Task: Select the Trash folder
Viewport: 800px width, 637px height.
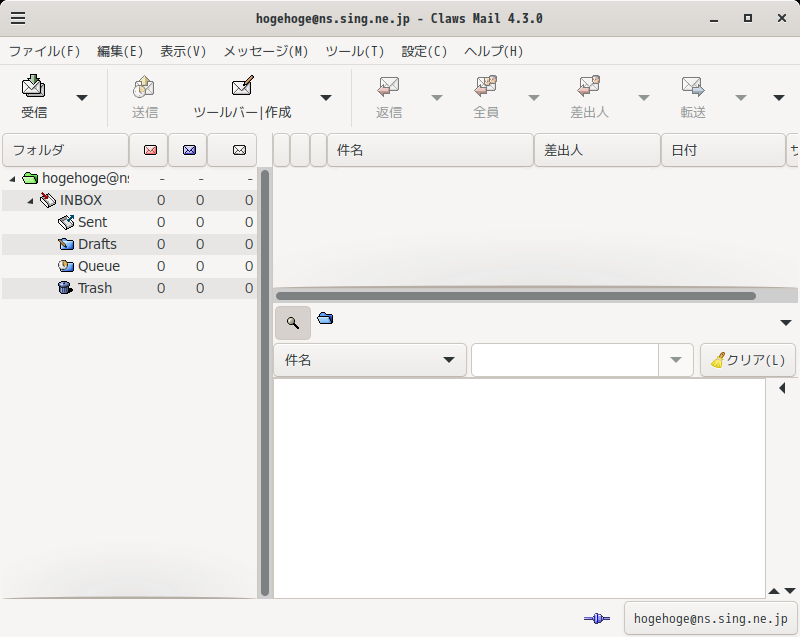Action: (130, 288)
